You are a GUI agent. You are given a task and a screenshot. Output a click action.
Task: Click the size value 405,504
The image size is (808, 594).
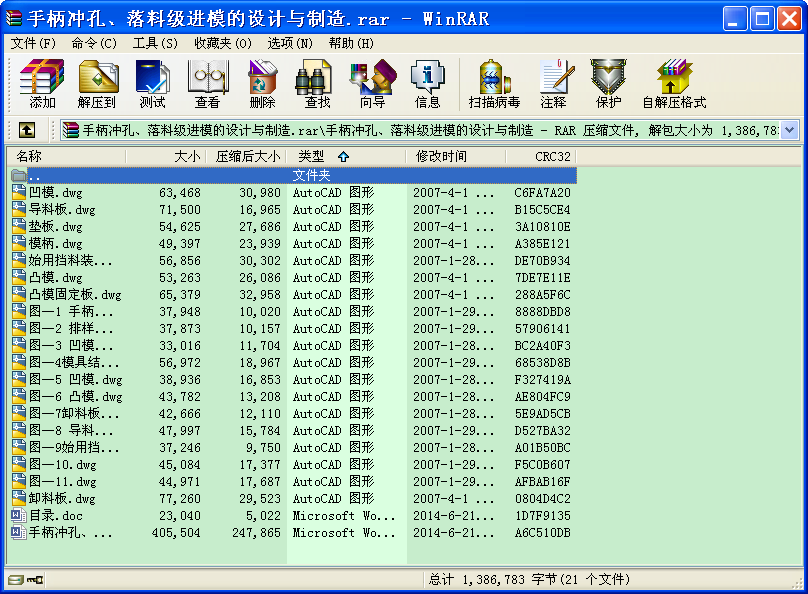tap(176, 533)
